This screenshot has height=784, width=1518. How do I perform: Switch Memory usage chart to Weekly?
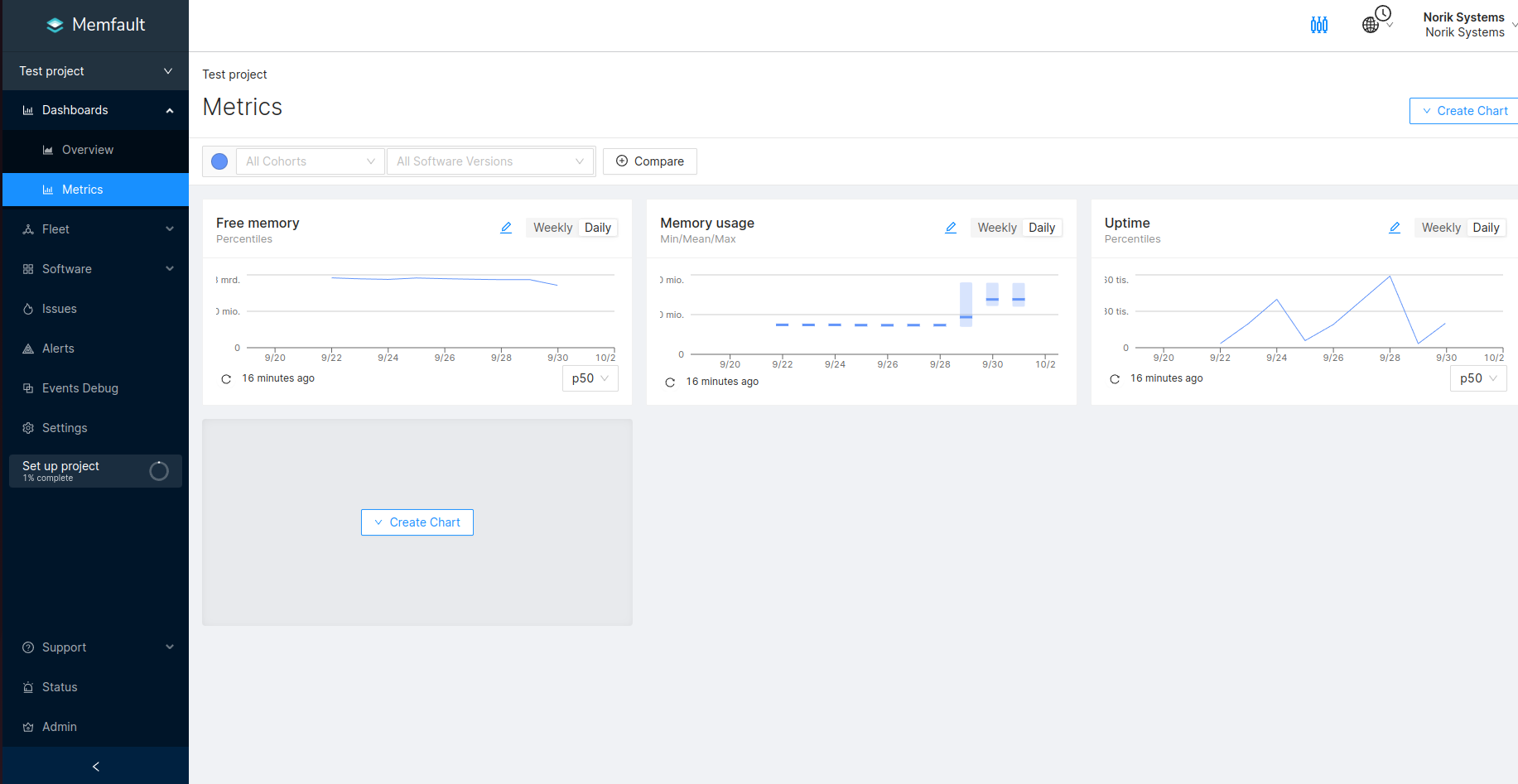[x=997, y=228]
